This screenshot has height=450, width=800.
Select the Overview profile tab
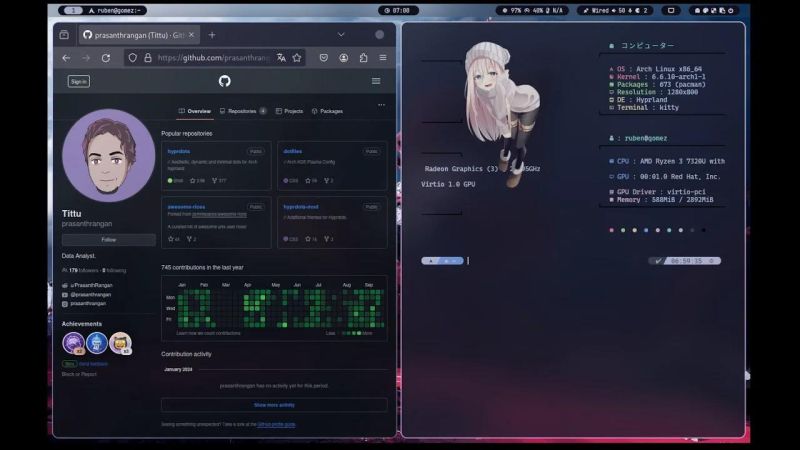pos(194,111)
